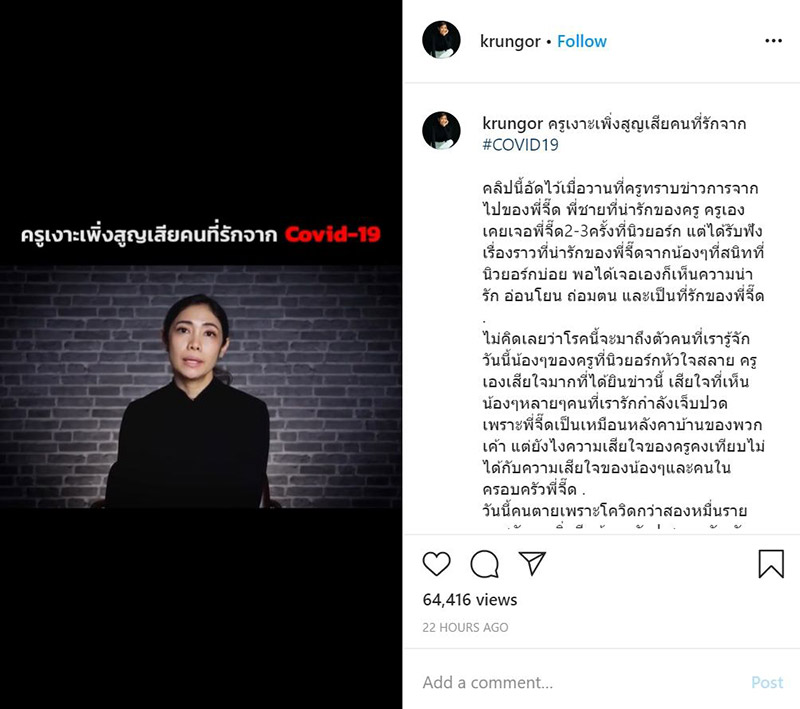This screenshot has width=800, height=709.
Task: Open the krungor username in the caption
Action: pyautogui.click(x=512, y=123)
